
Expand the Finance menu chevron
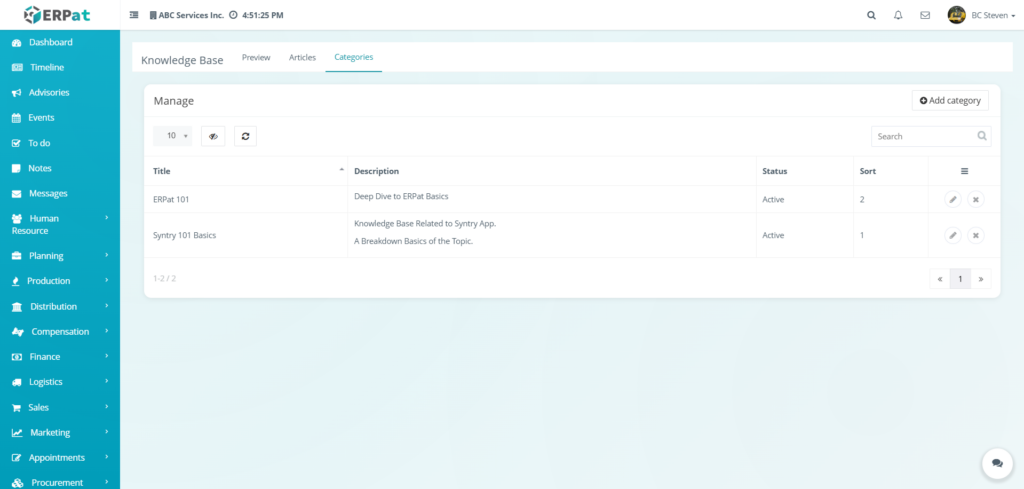106,356
